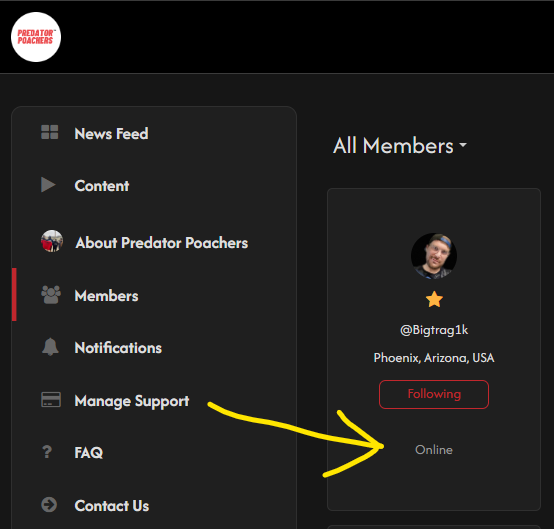Open the @Bigtrag1k profile link
Screen dimensions: 554x529
point(434,330)
